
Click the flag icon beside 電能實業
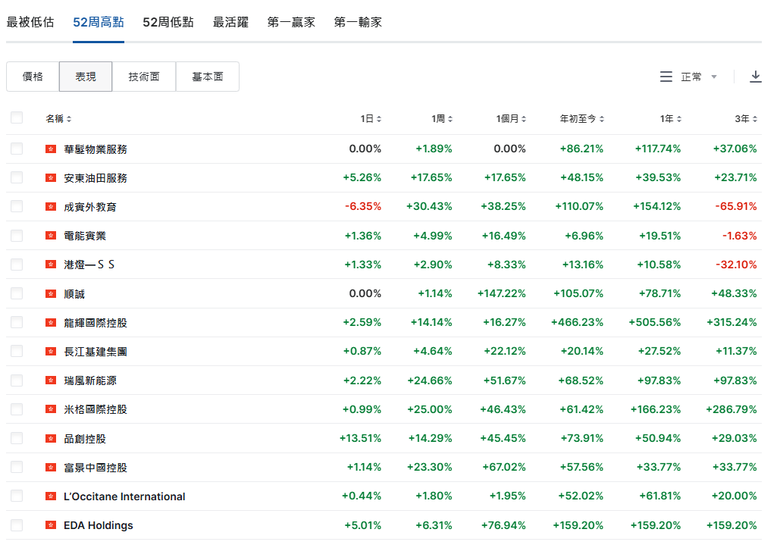pyautogui.click(x=51, y=235)
